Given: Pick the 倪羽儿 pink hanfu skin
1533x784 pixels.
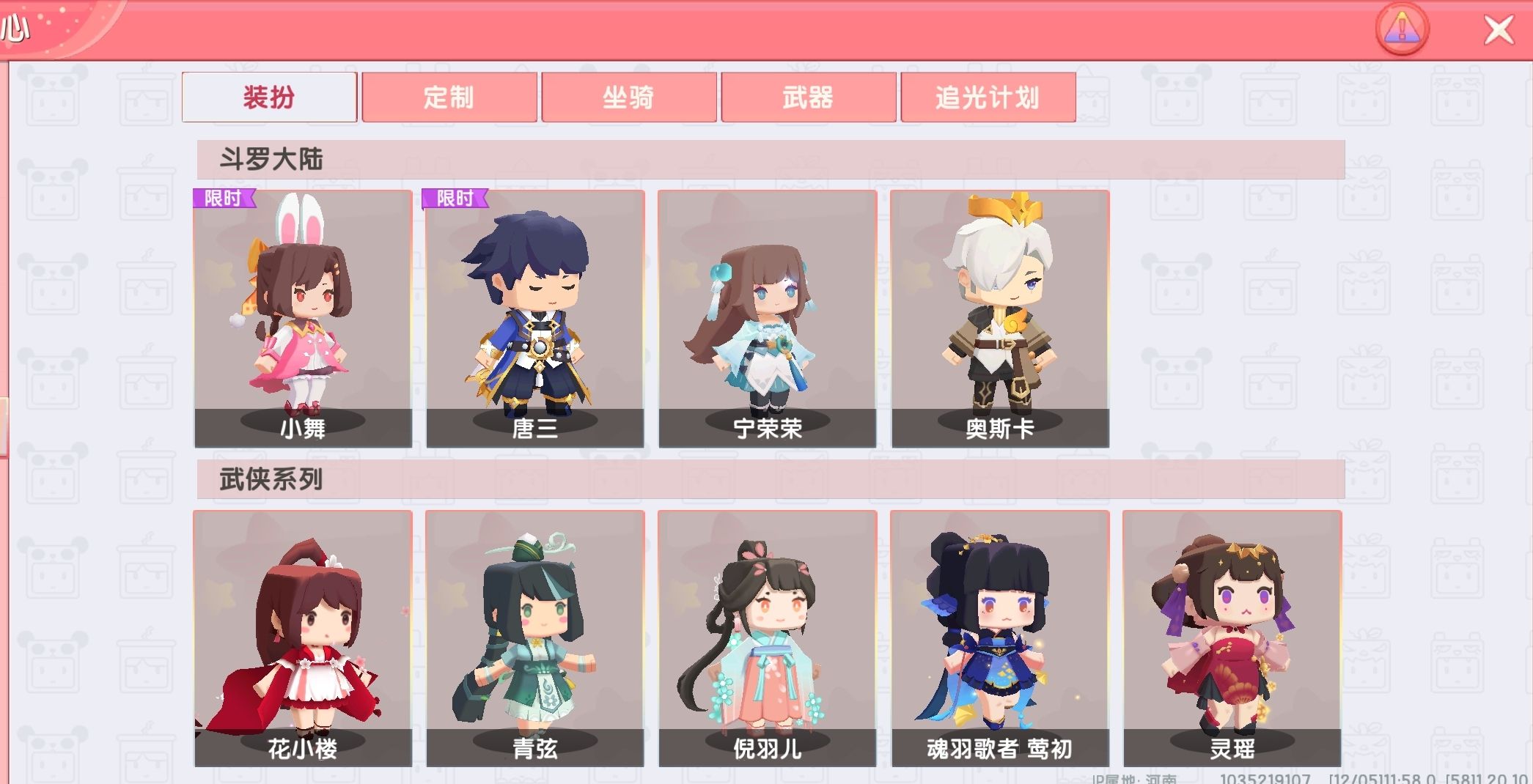Looking at the screenshot, I should click(x=768, y=639).
